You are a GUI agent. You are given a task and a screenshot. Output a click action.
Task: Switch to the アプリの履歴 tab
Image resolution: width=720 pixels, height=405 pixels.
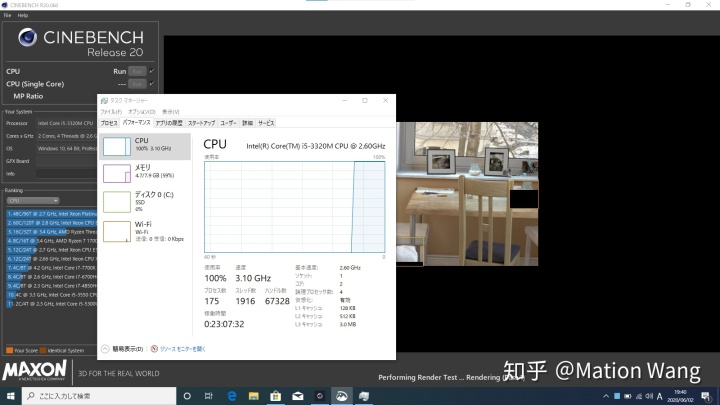click(169, 123)
